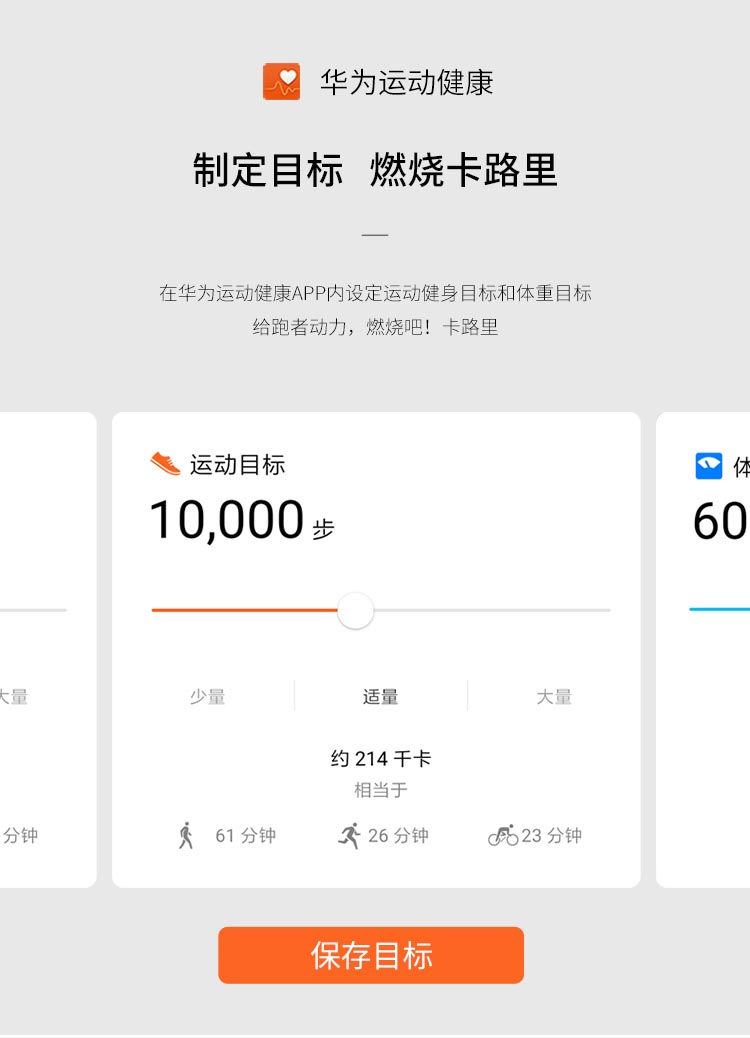This screenshot has height=1038, width=750.
Task: Click the orange sneaker icon beside 运动目标
Action: (x=165, y=464)
